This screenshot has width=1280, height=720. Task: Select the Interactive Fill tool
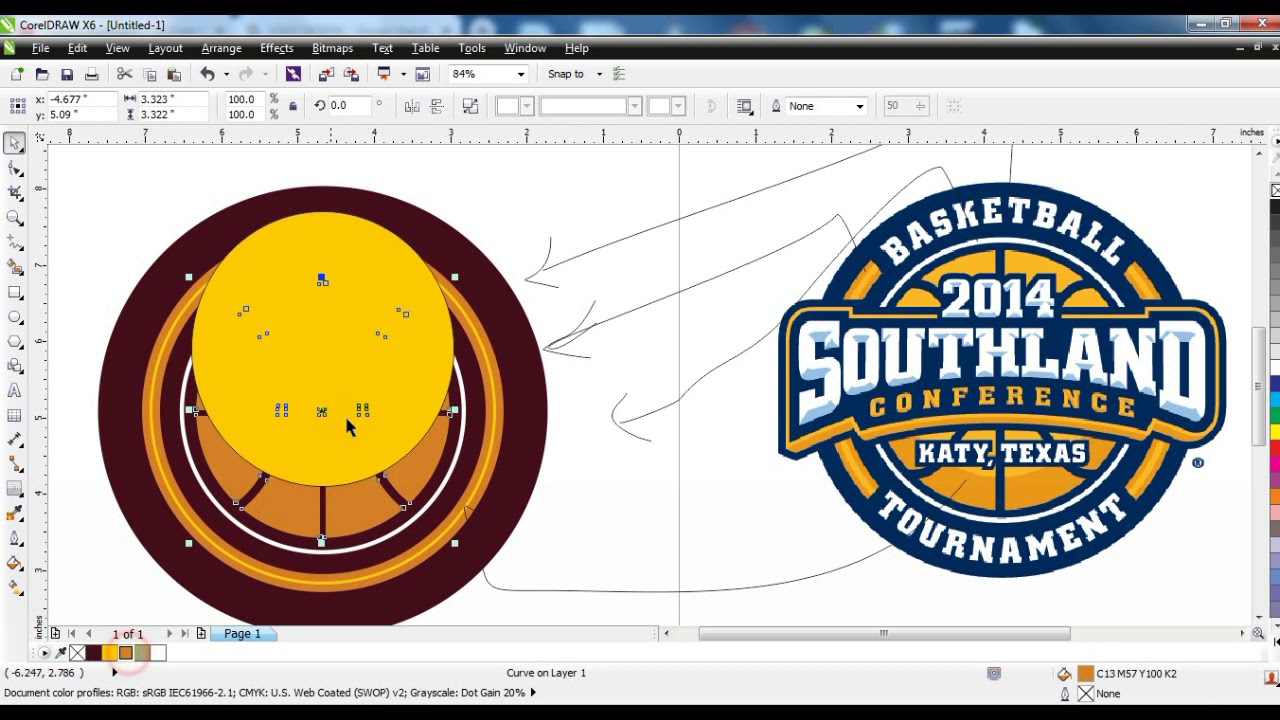tap(15, 588)
